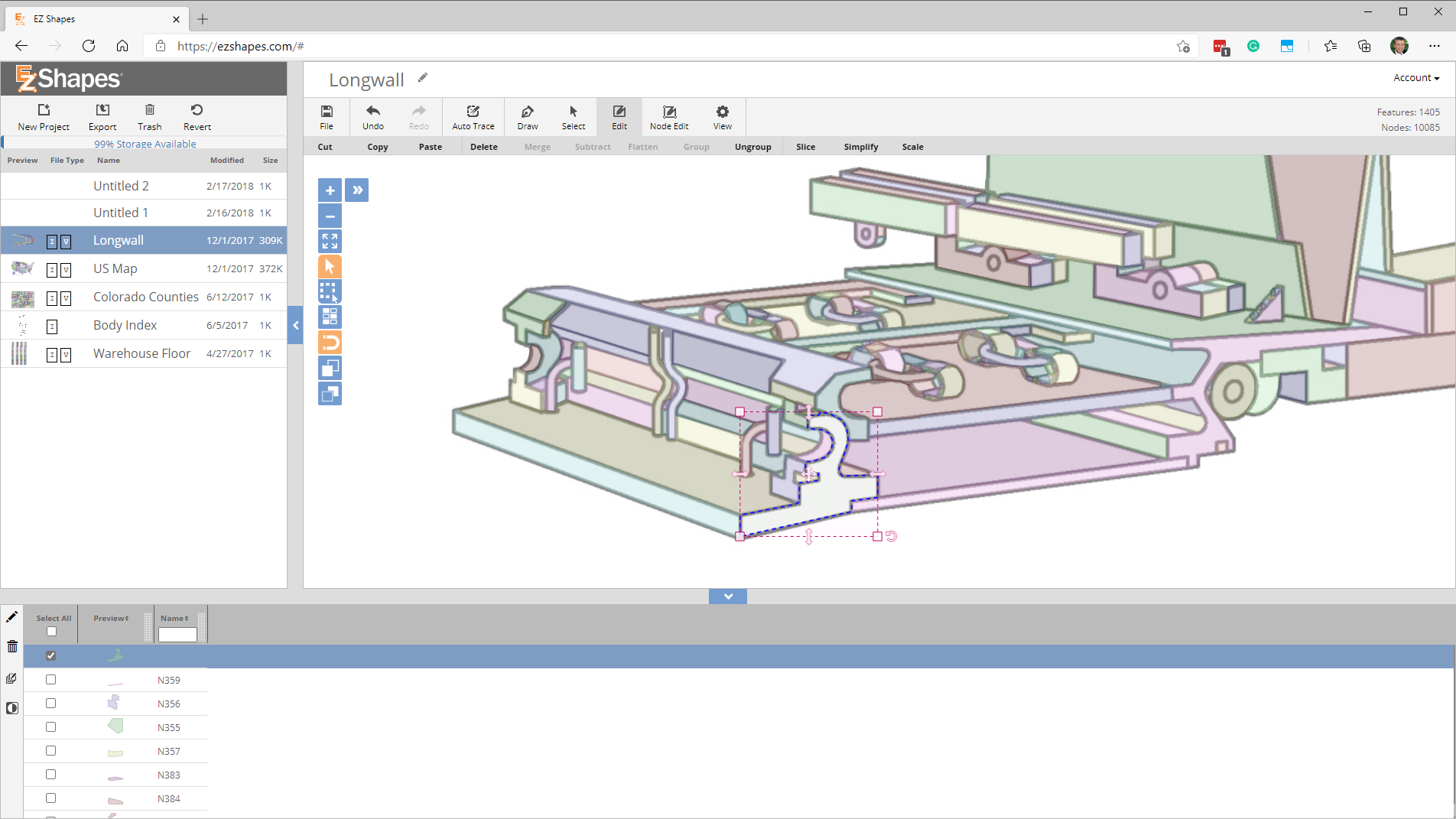The width and height of the screenshot is (1456, 819).
Task: Click the Name filter input field
Action: [x=177, y=635]
